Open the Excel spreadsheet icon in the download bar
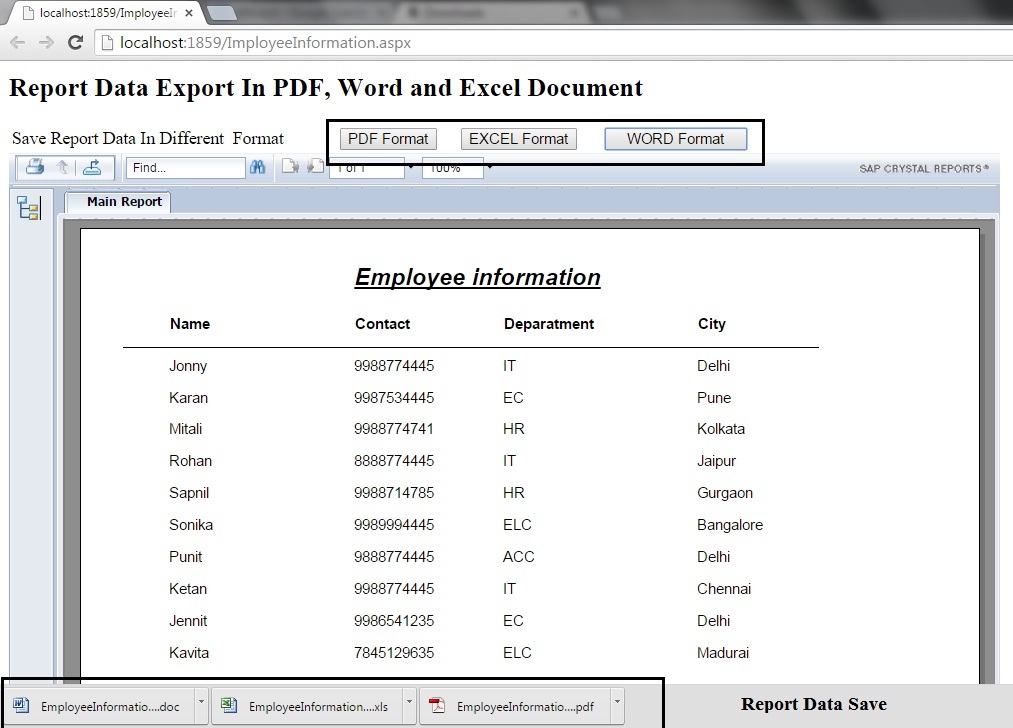1013x728 pixels. pyautogui.click(x=228, y=705)
